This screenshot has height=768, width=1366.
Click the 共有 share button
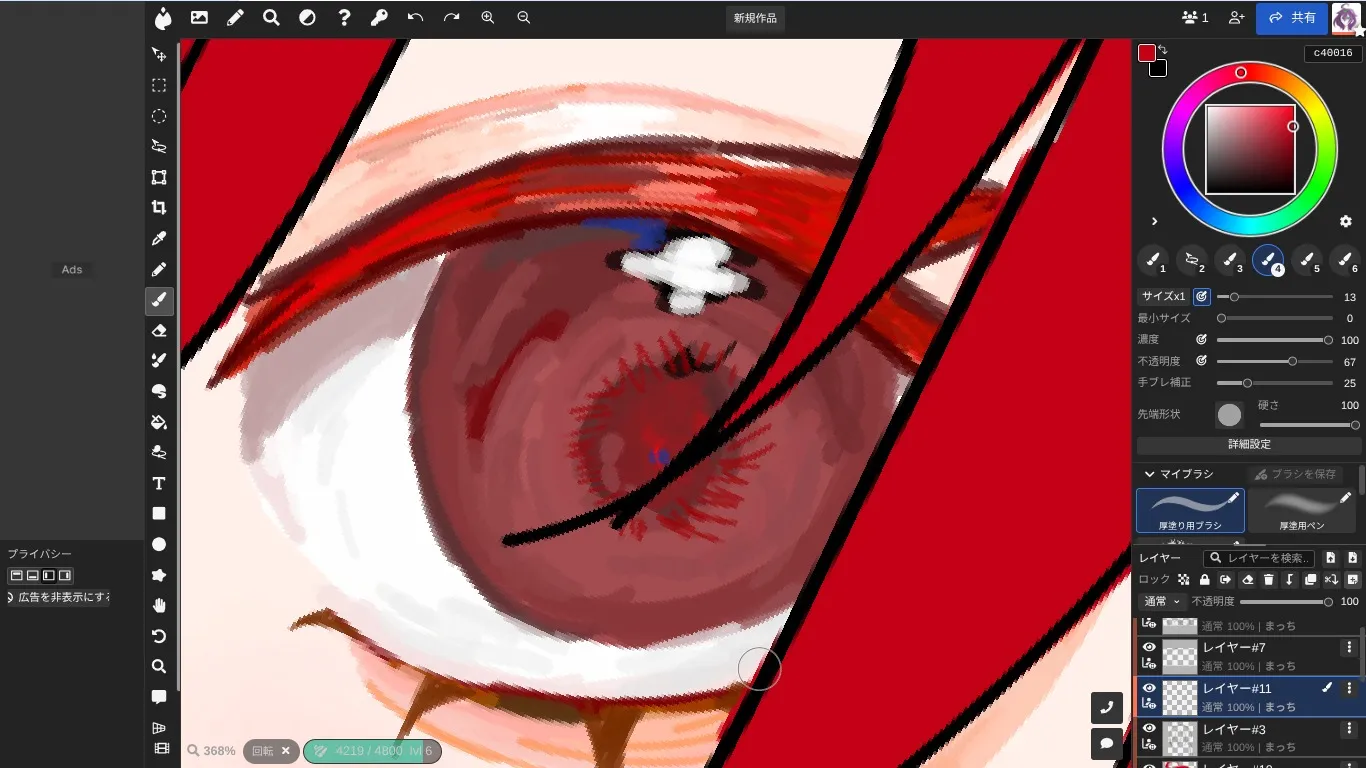[1292, 18]
